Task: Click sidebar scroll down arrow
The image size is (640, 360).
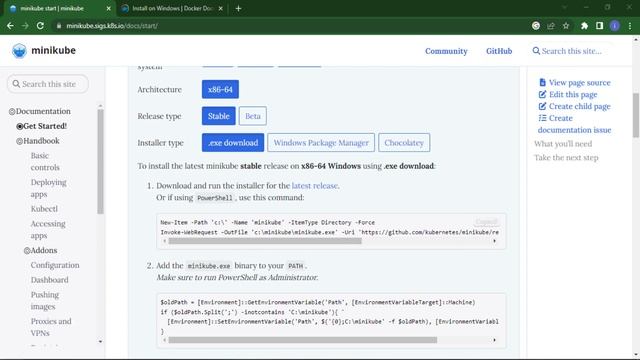Action: point(100,342)
